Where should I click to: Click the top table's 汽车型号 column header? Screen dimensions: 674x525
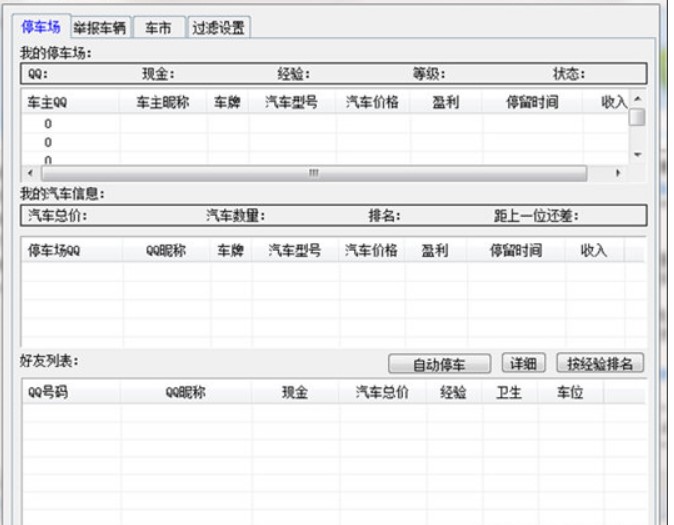[x=291, y=102]
